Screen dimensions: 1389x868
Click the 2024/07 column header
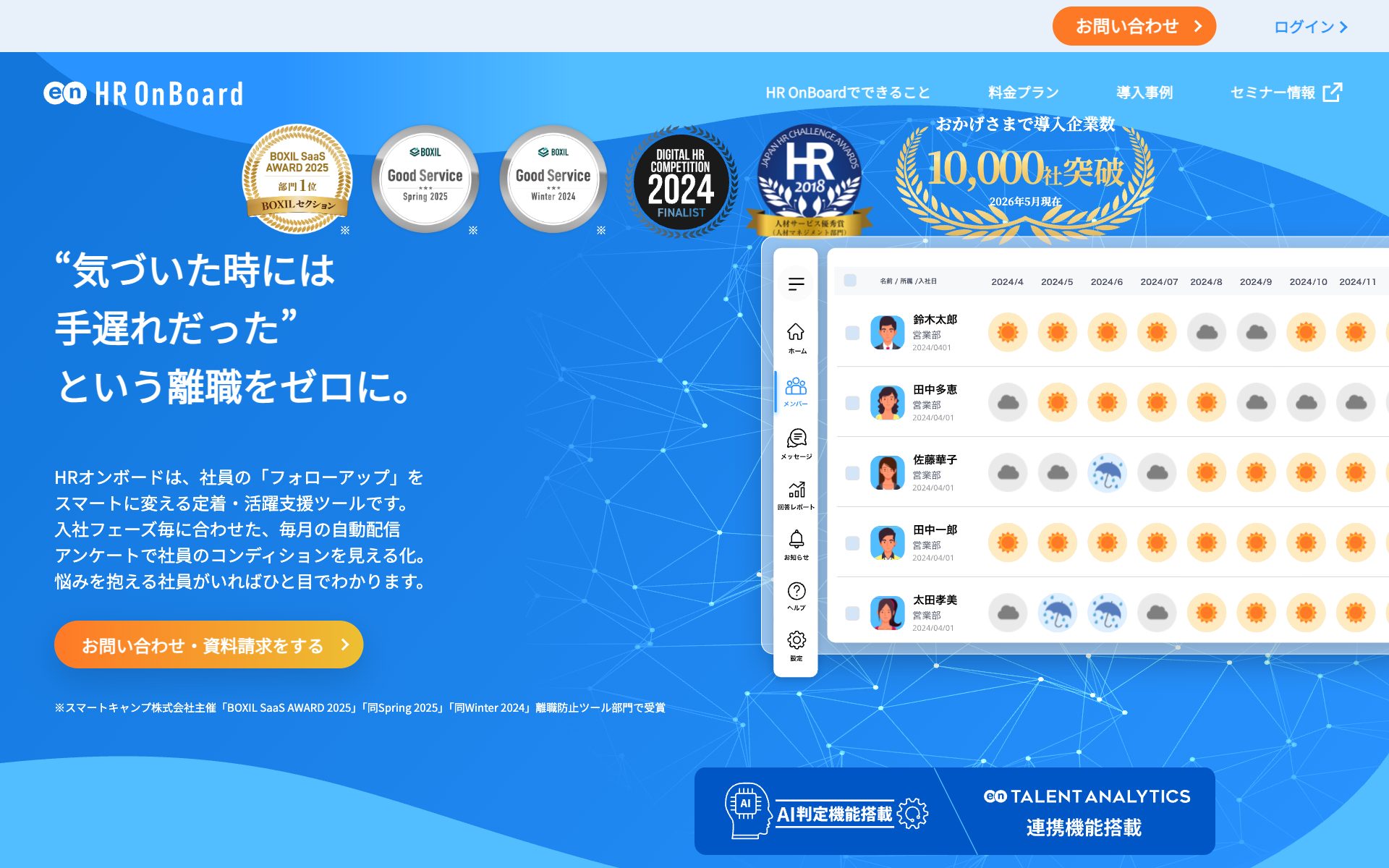point(1159,281)
